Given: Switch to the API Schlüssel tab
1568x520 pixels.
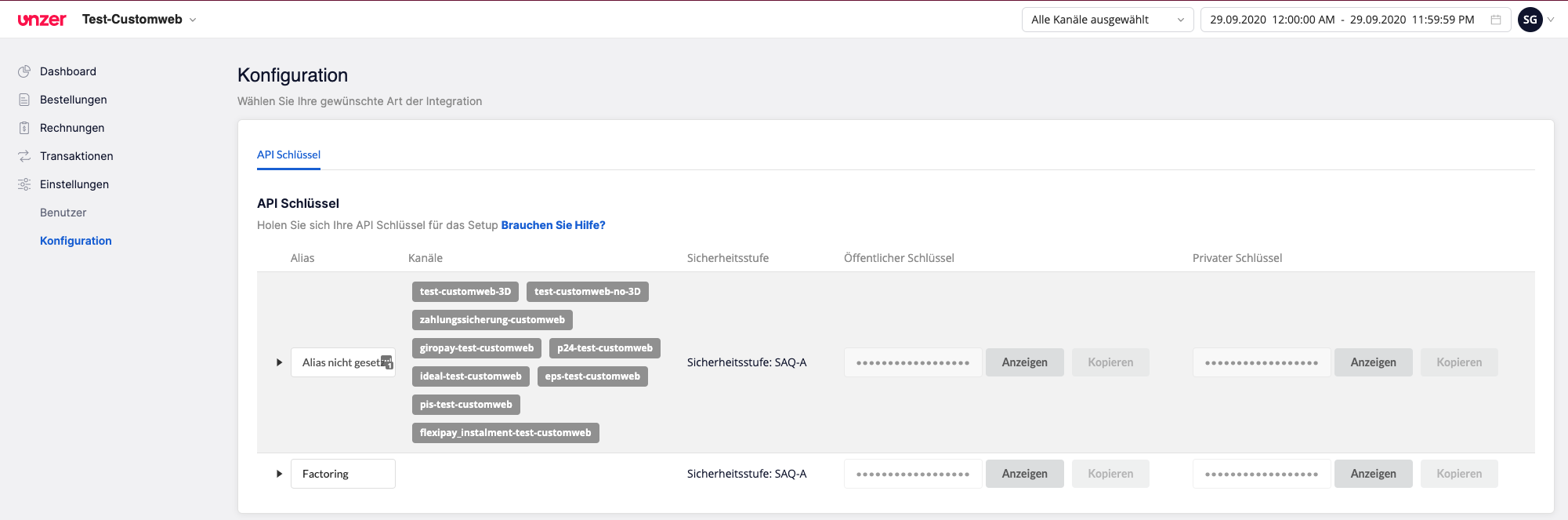Looking at the screenshot, I should tap(288, 155).
